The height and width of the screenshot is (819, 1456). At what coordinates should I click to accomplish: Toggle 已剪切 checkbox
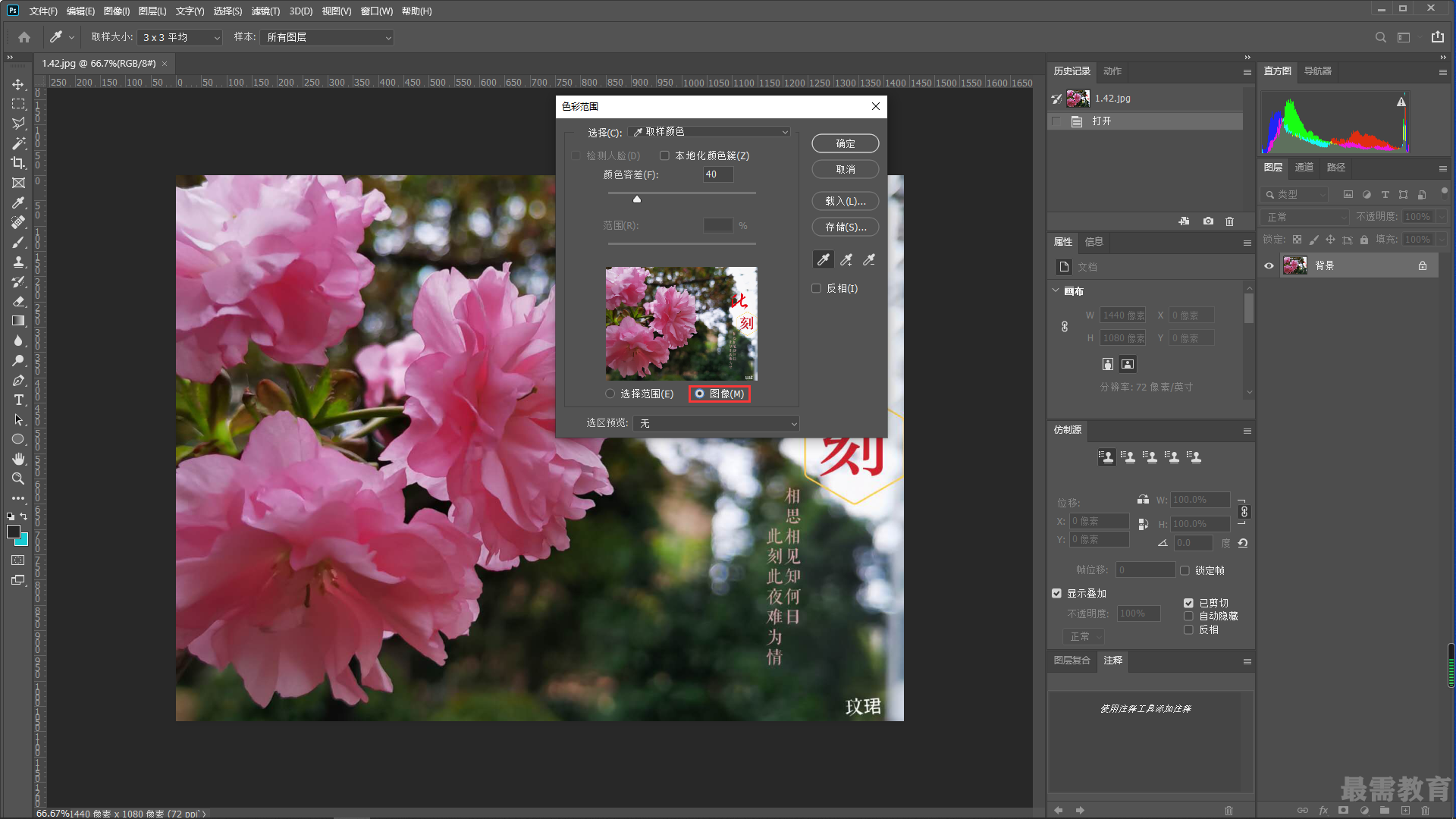[x=1188, y=603]
